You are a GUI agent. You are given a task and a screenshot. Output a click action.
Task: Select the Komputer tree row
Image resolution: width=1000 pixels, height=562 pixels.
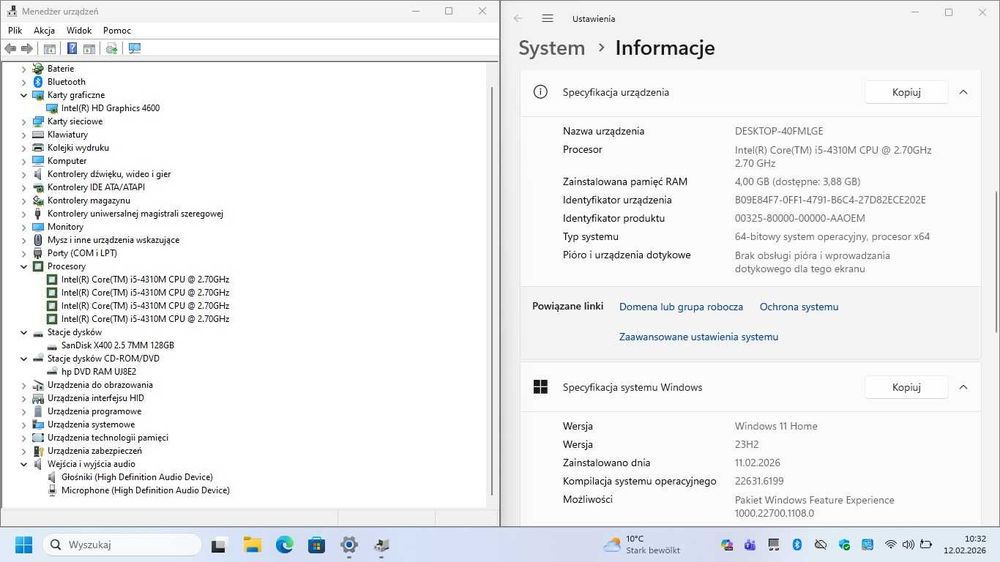[66, 161]
